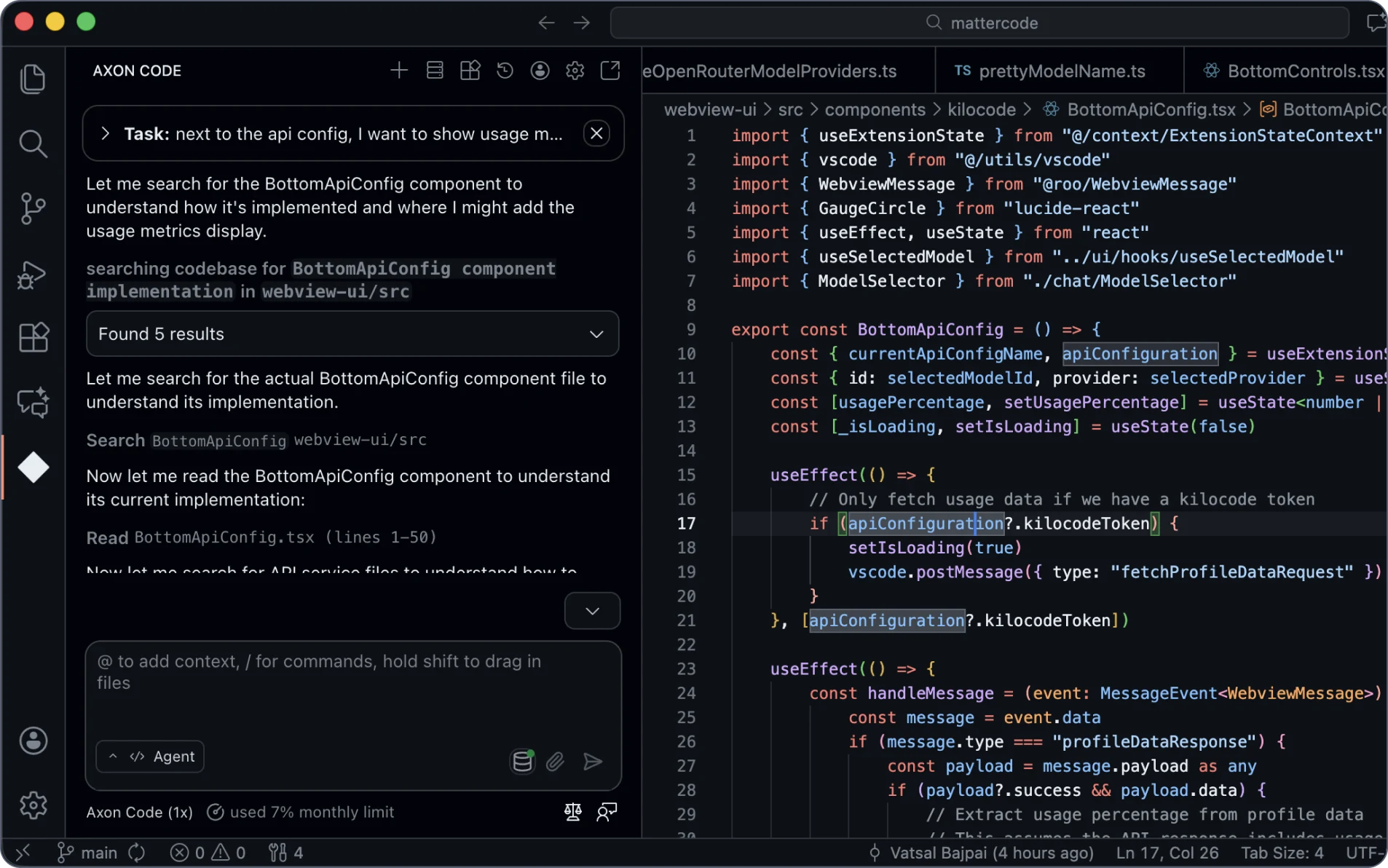1388x868 pixels.
Task: Open the Extensions view
Action: pos(33,337)
